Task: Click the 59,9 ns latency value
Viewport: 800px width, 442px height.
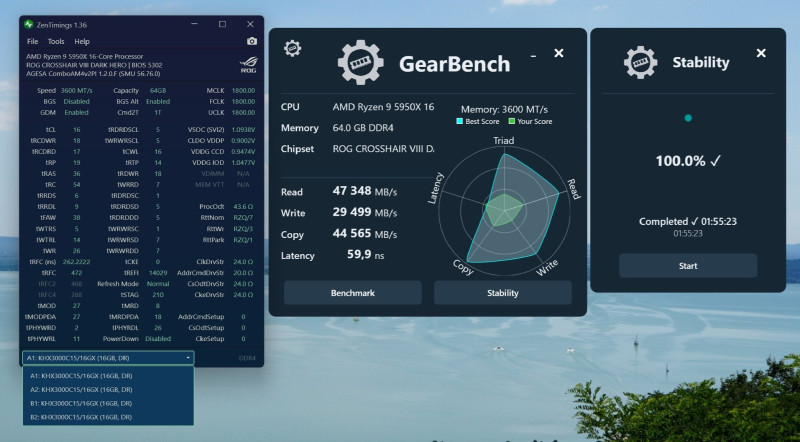Action: pos(366,255)
